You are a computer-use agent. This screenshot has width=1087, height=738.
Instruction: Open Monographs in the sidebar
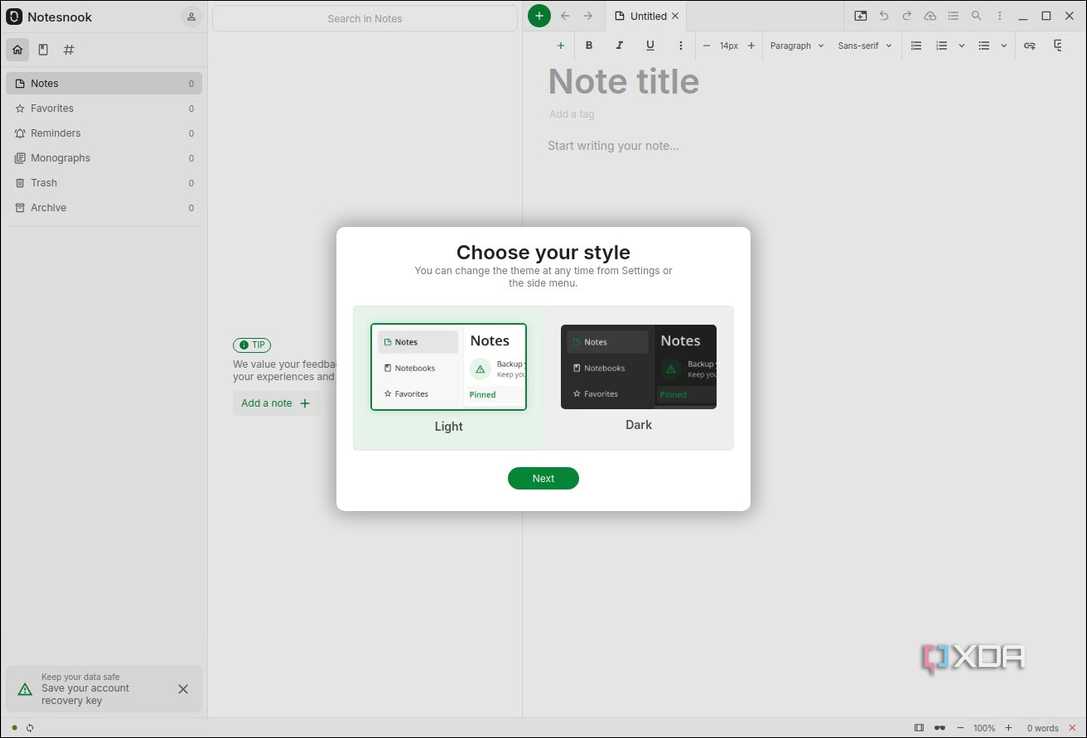[104, 158]
